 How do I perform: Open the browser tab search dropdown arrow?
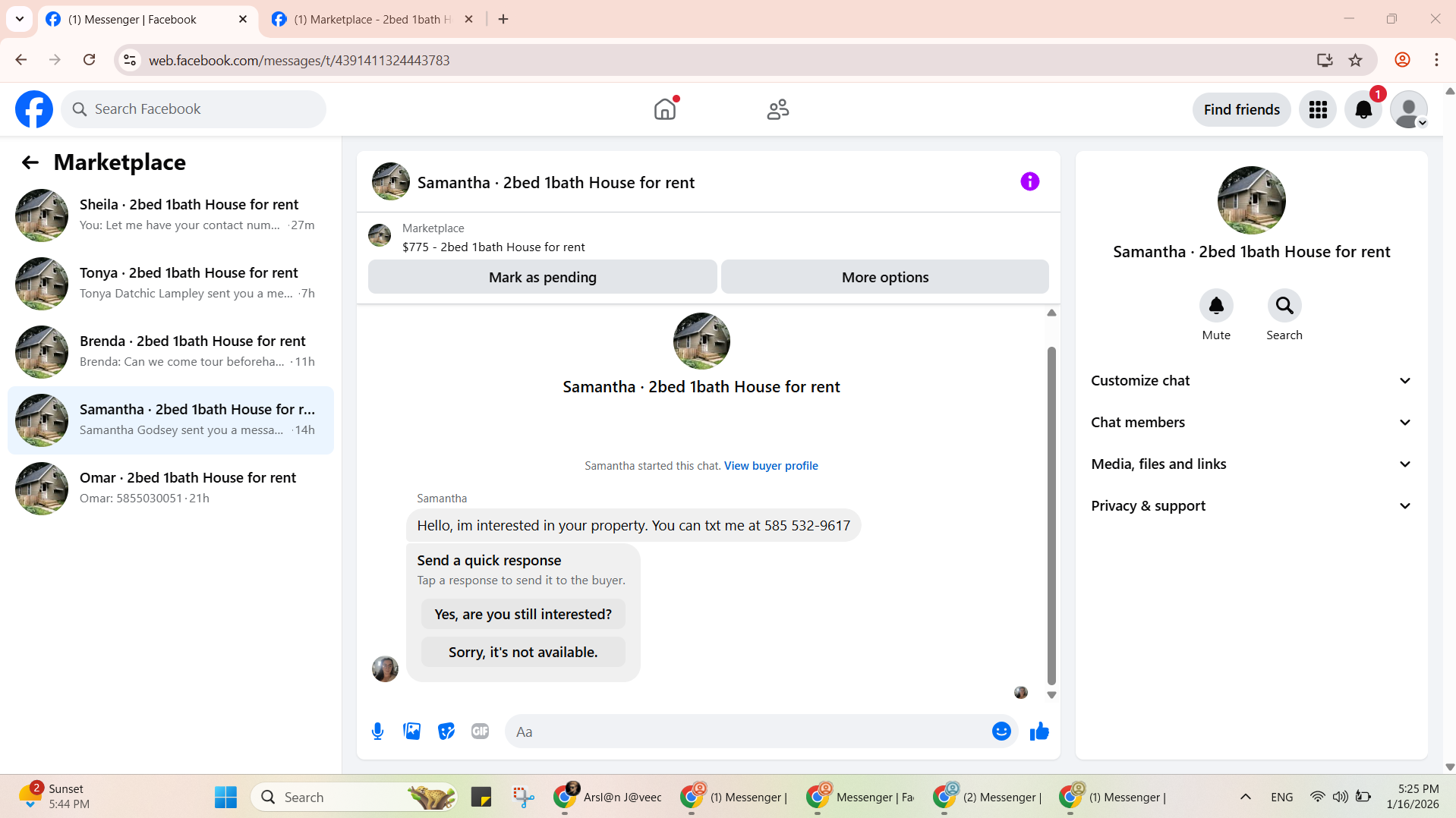(20, 19)
